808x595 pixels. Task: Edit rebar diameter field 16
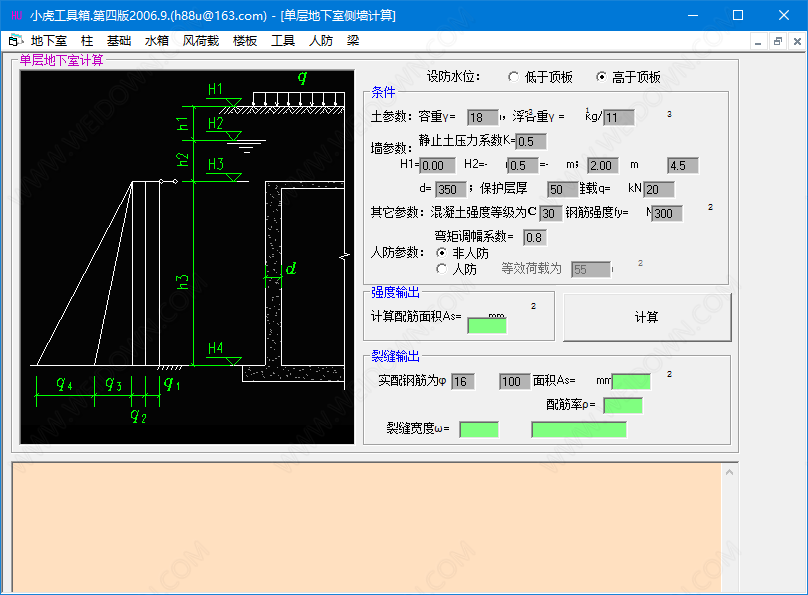(x=463, y=381)
